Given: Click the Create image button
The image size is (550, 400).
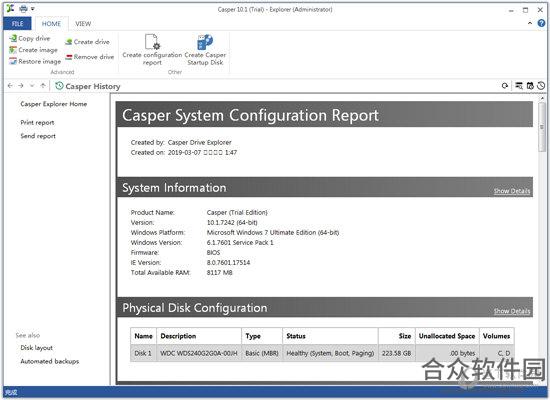Looking at the screenshot, I should pos(33,50).
